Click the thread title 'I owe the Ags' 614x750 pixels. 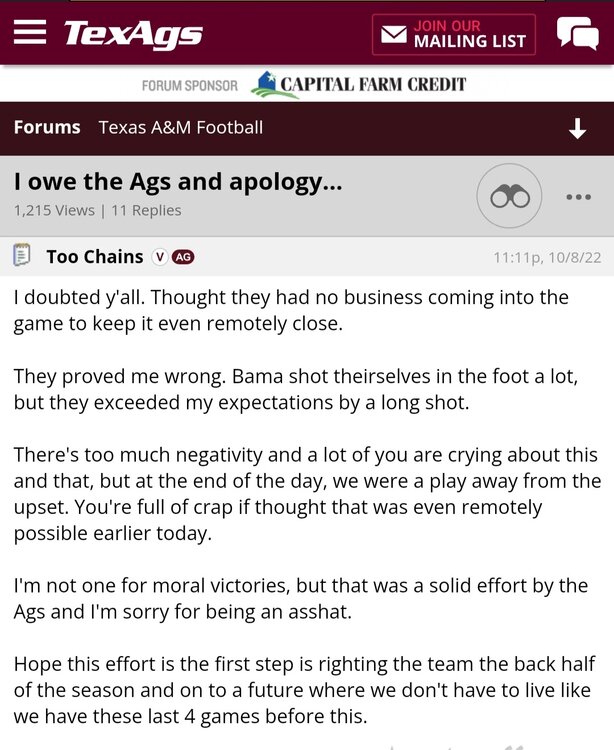178,182
